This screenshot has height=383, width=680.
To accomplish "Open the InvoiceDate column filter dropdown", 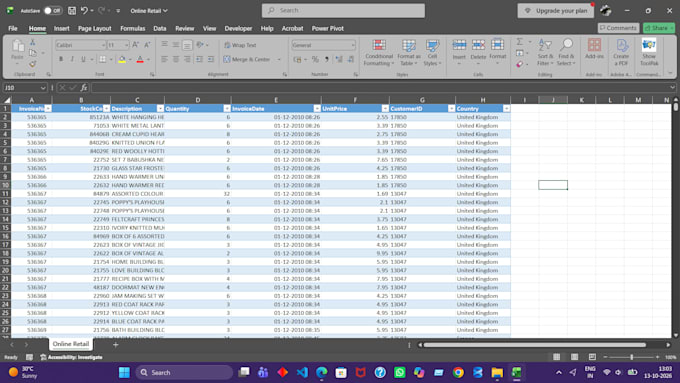I will 317,108.
